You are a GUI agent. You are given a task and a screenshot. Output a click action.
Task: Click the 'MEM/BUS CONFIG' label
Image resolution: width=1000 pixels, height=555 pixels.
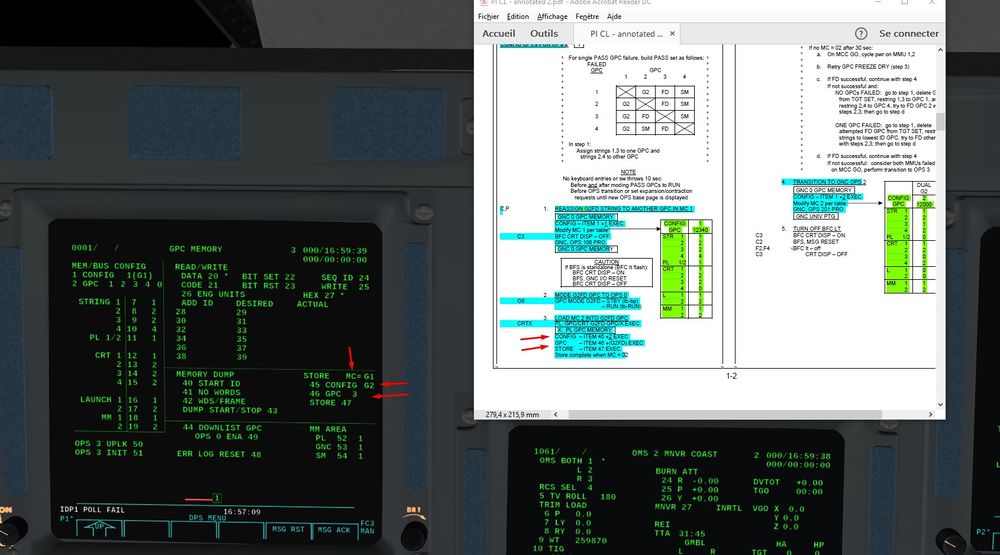tap(108, 266)
